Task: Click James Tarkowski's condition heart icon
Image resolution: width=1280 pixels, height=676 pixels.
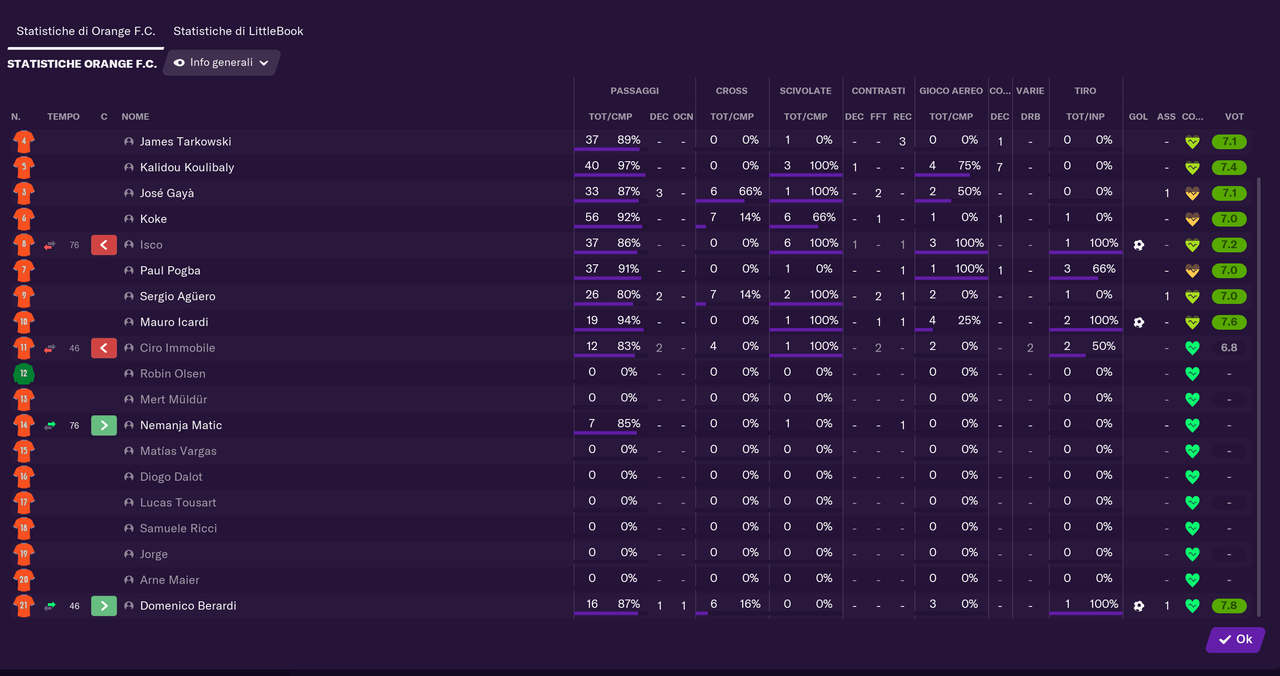Action: [x=1192, y=142]
